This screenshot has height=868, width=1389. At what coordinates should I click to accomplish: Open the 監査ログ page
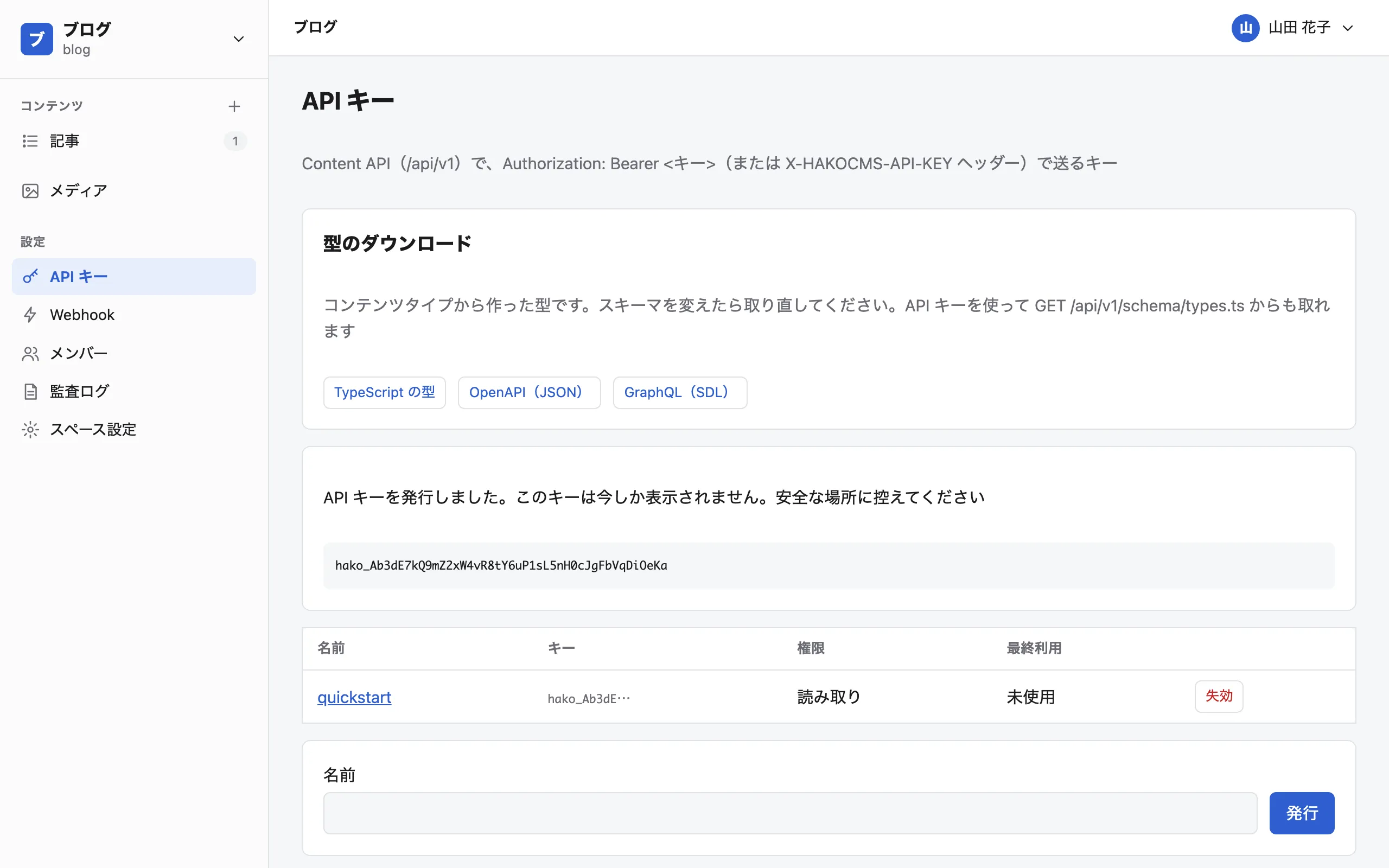coord(133,392)
